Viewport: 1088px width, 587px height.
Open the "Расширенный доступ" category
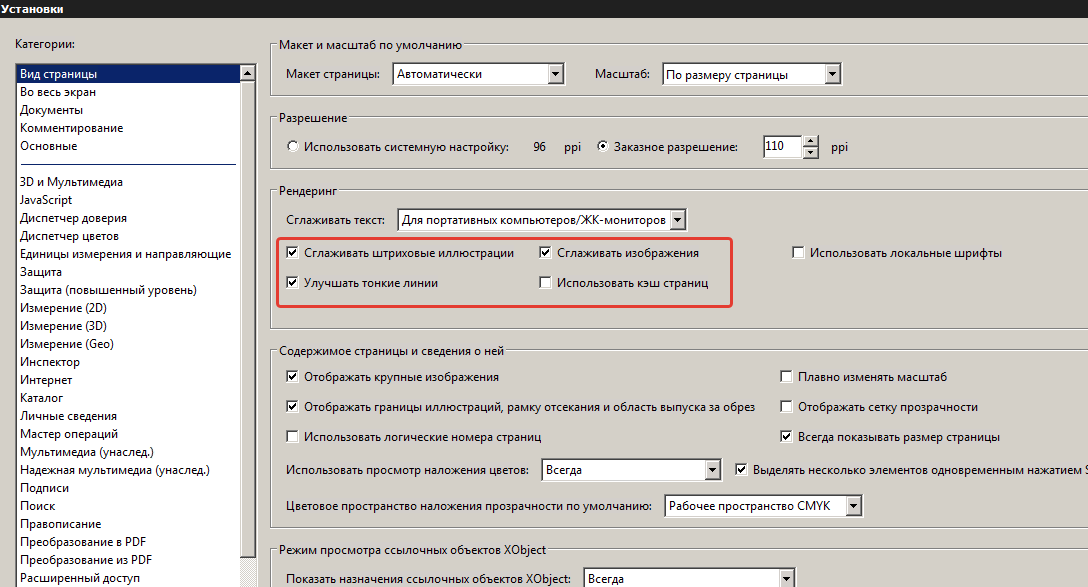point(80,579)
